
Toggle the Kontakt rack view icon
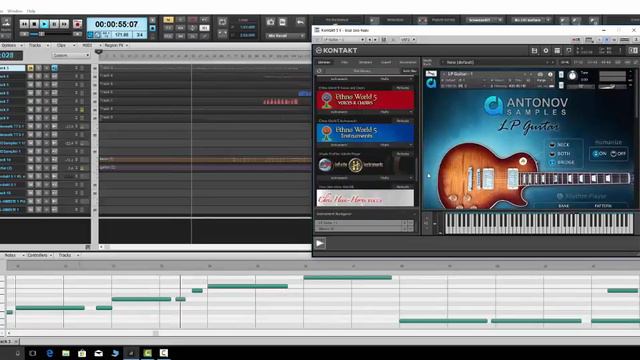pyautogui.click(x=557, y=51)
